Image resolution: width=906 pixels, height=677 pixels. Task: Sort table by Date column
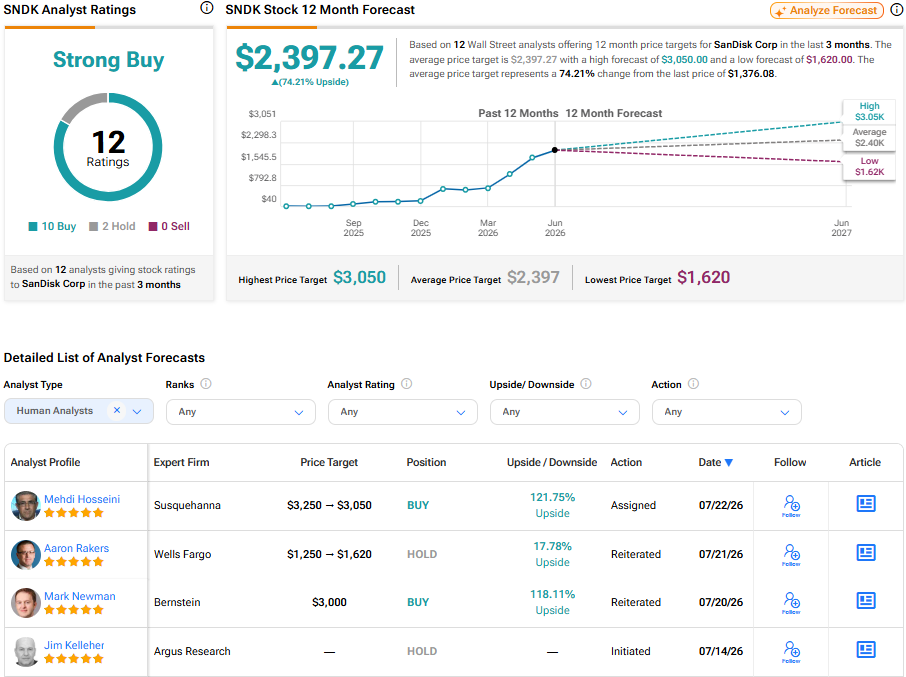(715, 462)
